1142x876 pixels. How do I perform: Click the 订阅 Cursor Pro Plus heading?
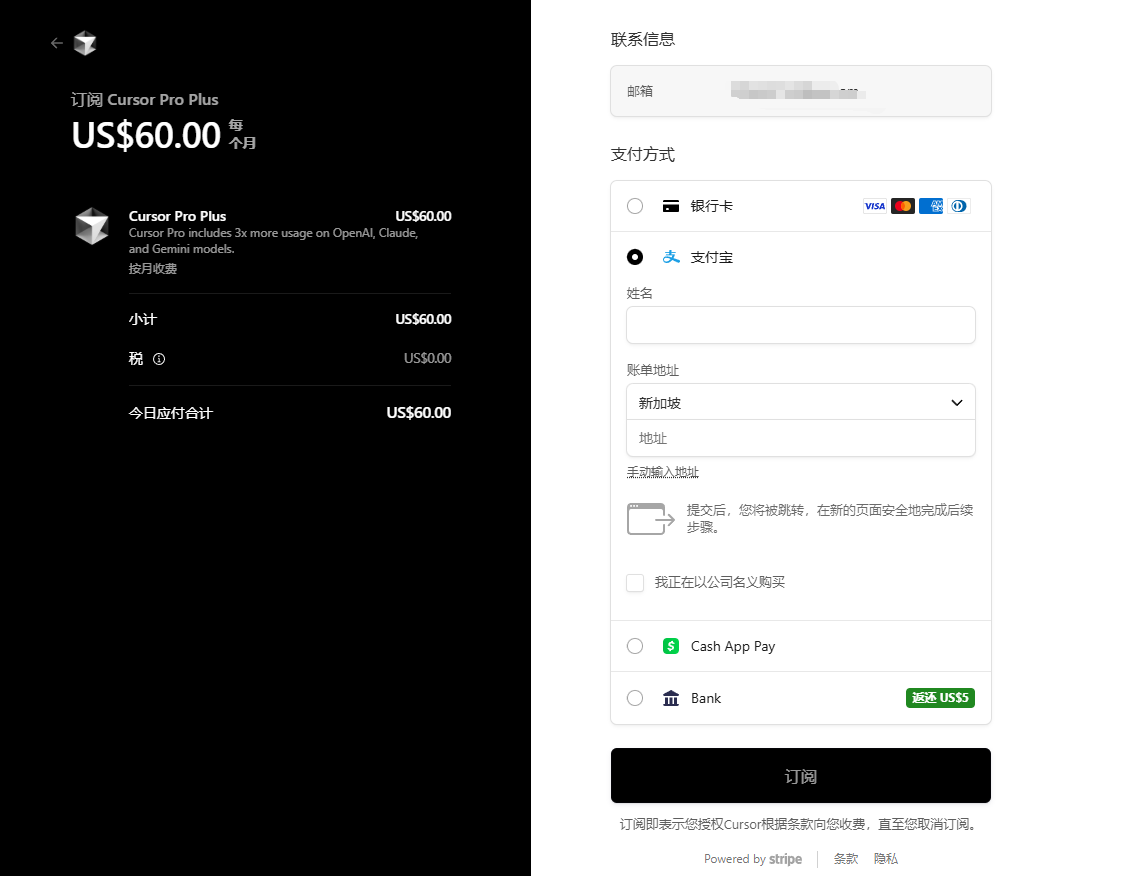tap(144, 100)
